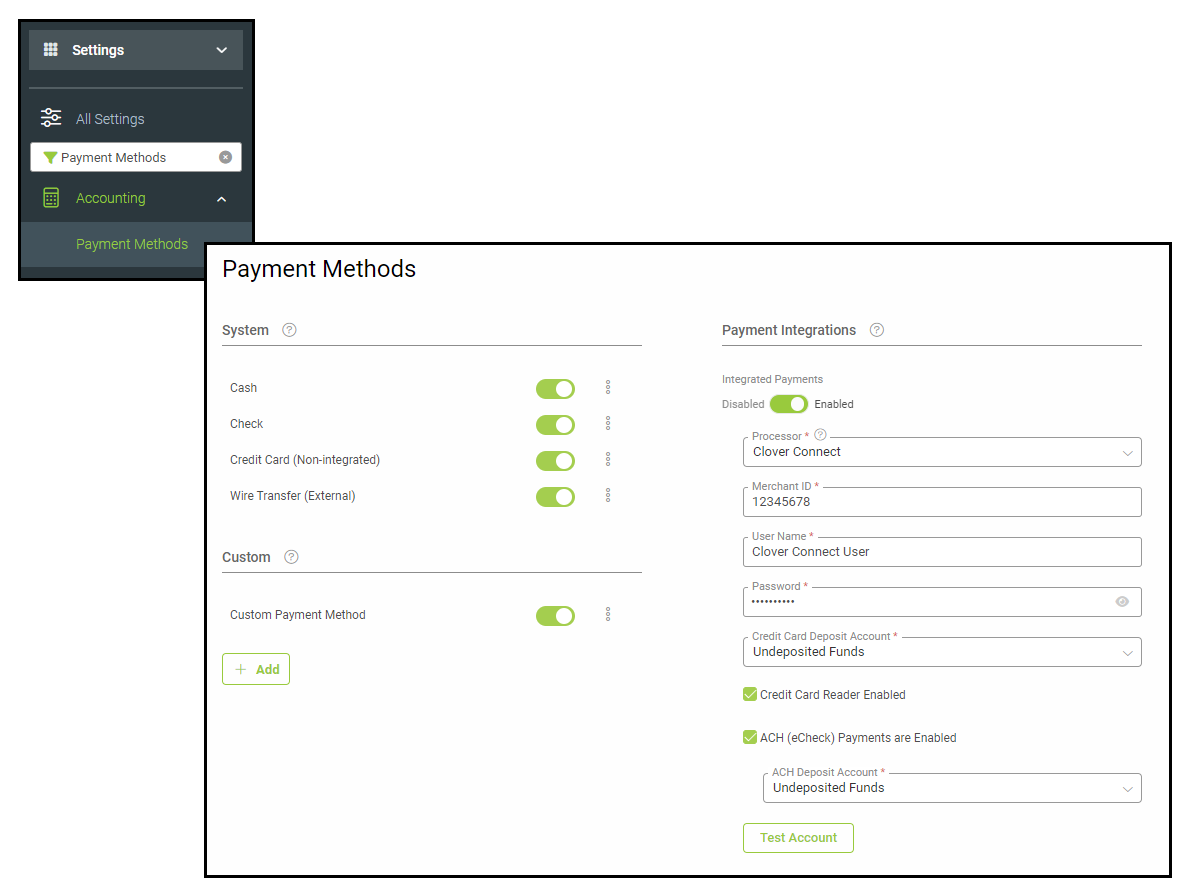The width and height of the screenshot is (1187, 892).
Task: Click the help icon beside Payment Integrations
Action: 876,330
